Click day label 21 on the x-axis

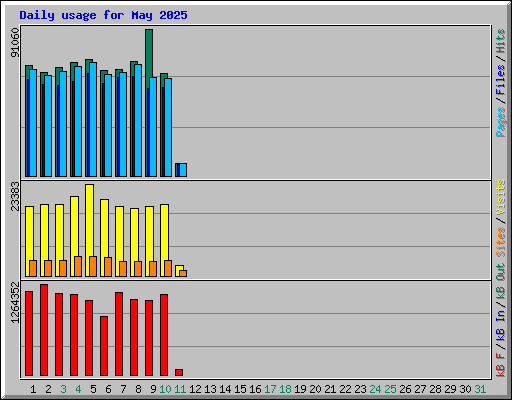330,389
